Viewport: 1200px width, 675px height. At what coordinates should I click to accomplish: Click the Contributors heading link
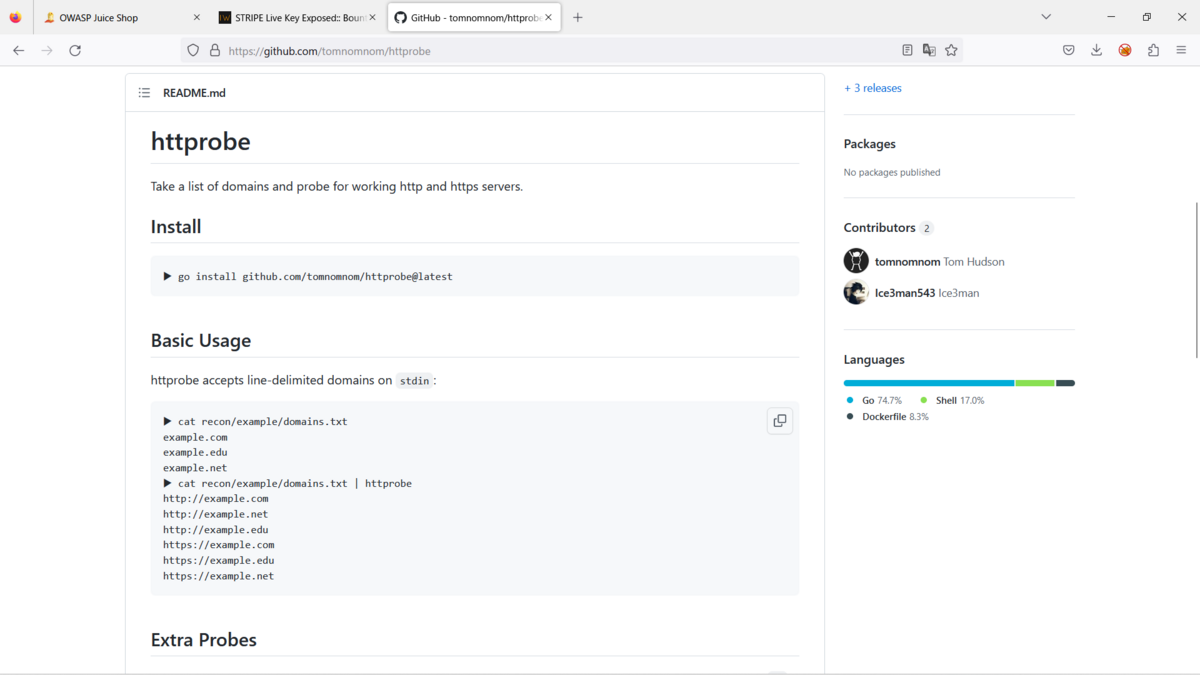879,227
